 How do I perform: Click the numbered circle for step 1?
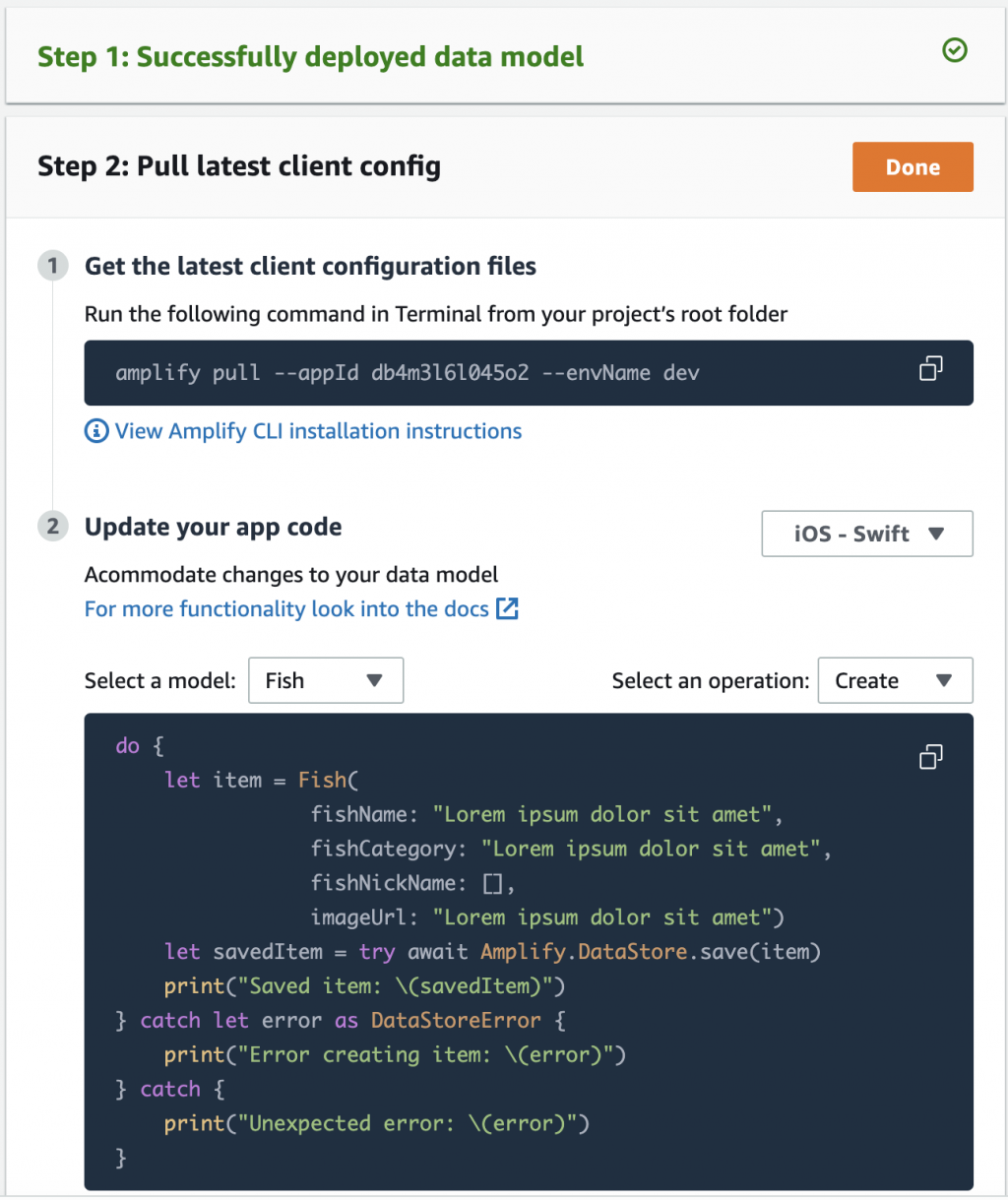coord(53,266)
